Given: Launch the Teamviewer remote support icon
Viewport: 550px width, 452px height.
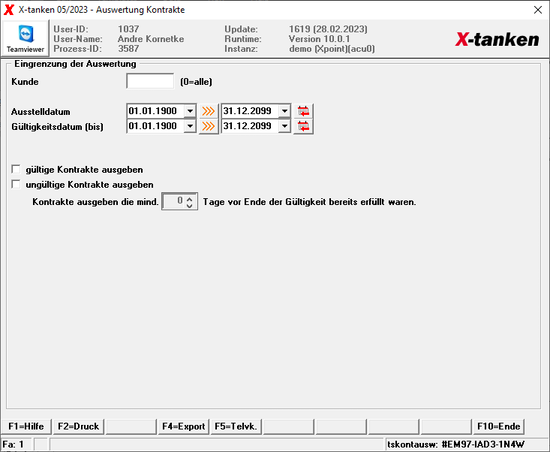Looking at the screenshot, I should pyautogui.click(x=25, y=39).
